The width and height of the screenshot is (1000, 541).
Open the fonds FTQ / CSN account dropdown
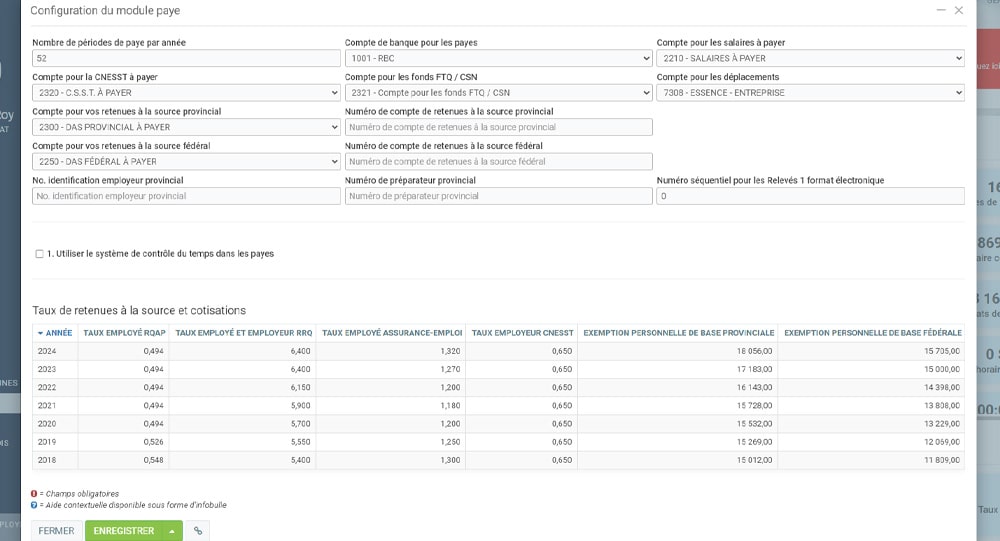498,93
